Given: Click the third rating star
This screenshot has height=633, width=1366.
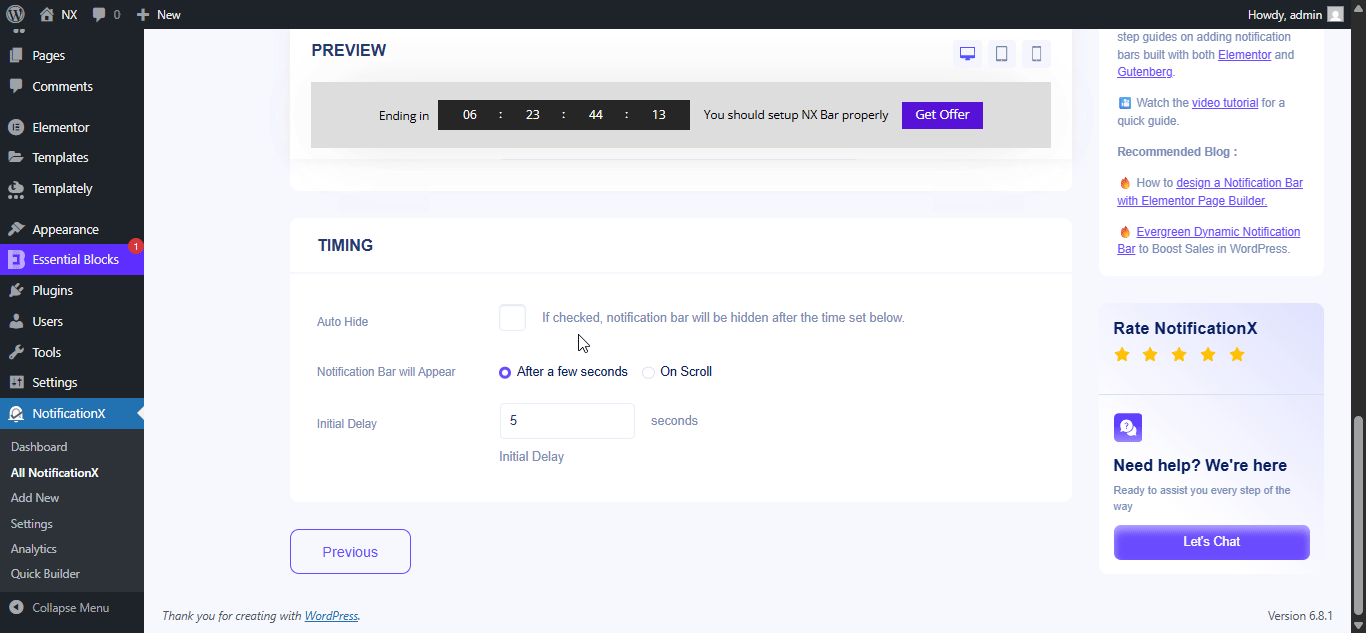Looking at the screenshot, I should (x=1180, y=355).
